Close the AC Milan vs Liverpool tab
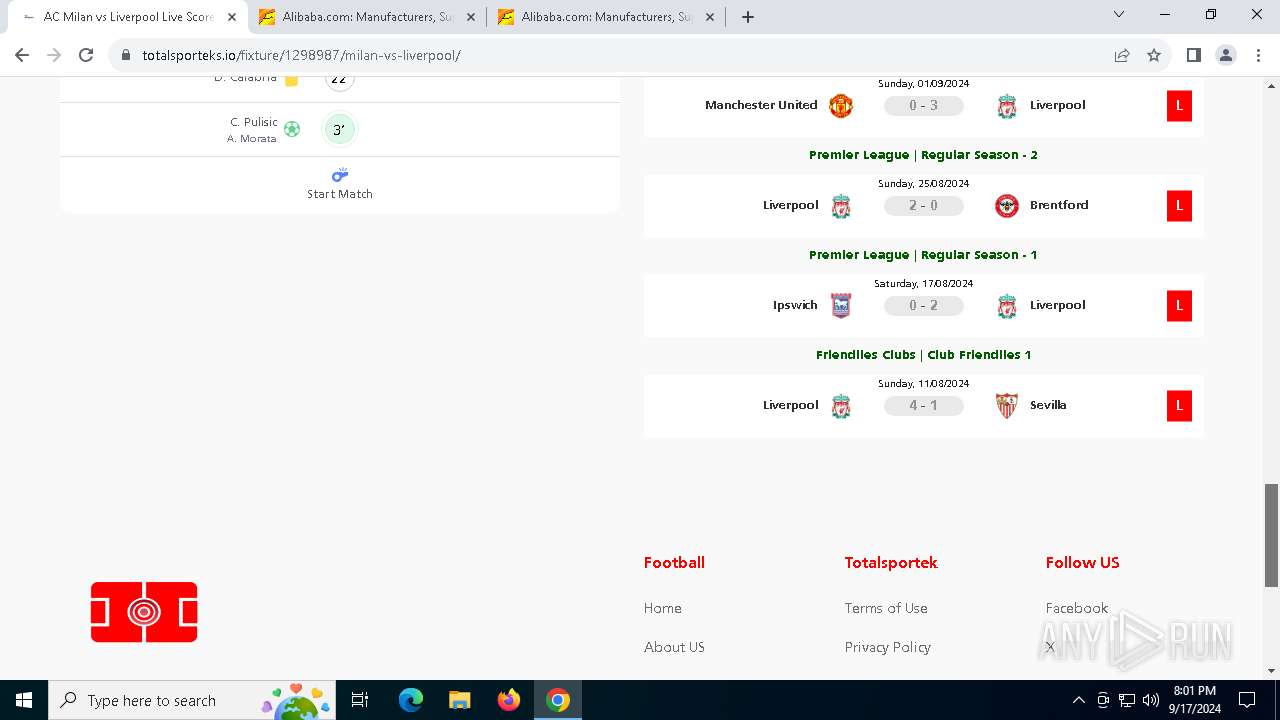 (x=232, y=17)
